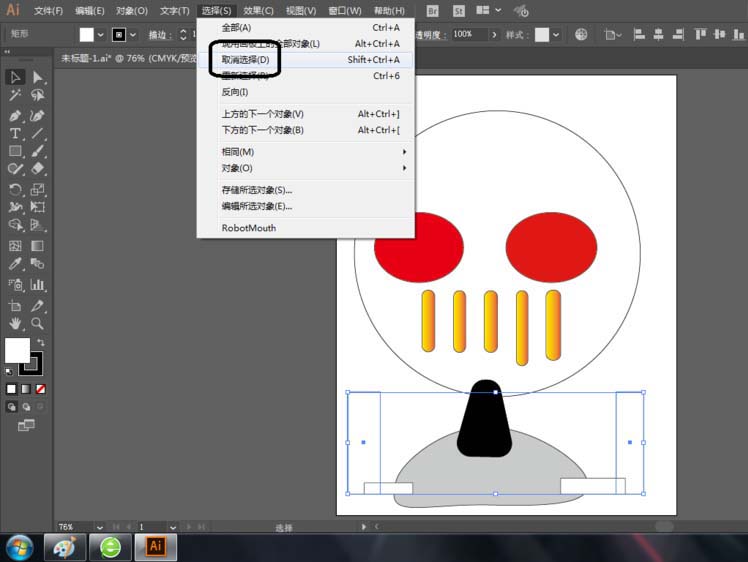
Task: Expand 对象(O) submenu in Select menu
Action: (x=306, y=168)
